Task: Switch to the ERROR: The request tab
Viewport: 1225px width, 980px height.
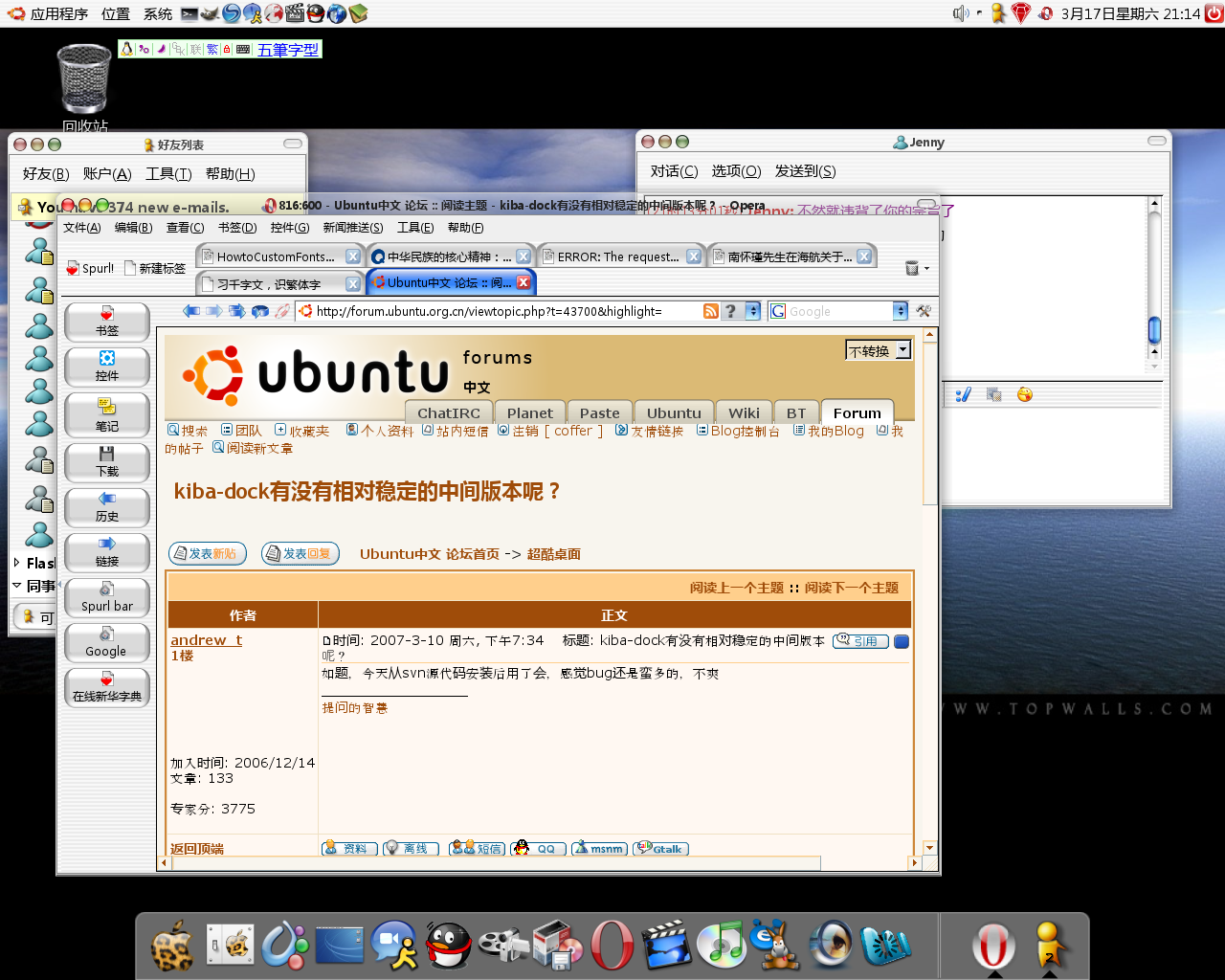Action: (x=620, y=256)
